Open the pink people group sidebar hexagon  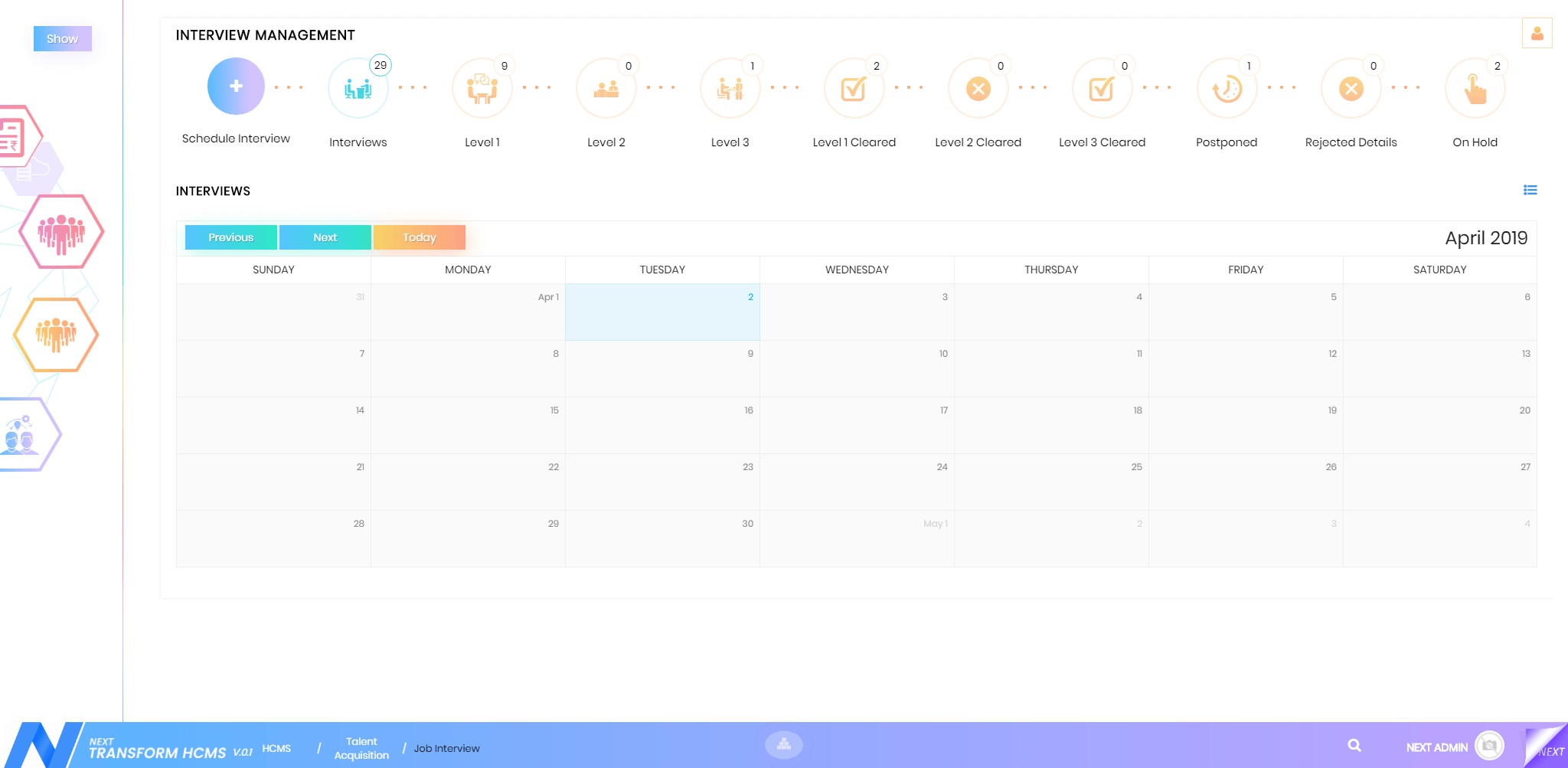click(61, 232)
